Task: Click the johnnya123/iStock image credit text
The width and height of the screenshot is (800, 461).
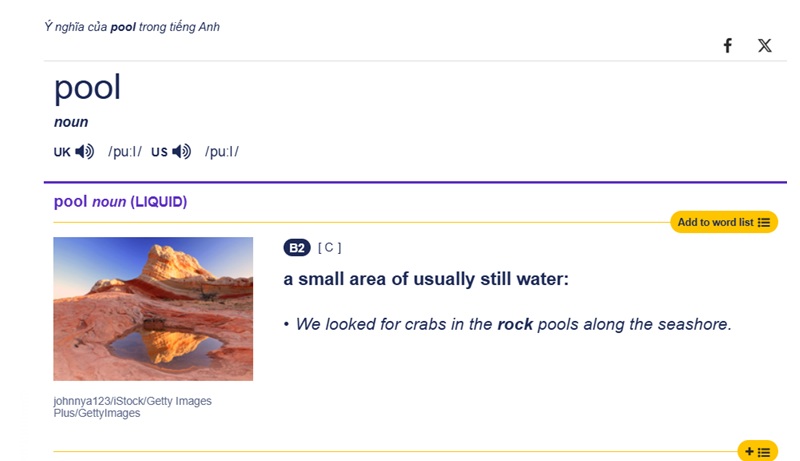Action: (133, 407)
